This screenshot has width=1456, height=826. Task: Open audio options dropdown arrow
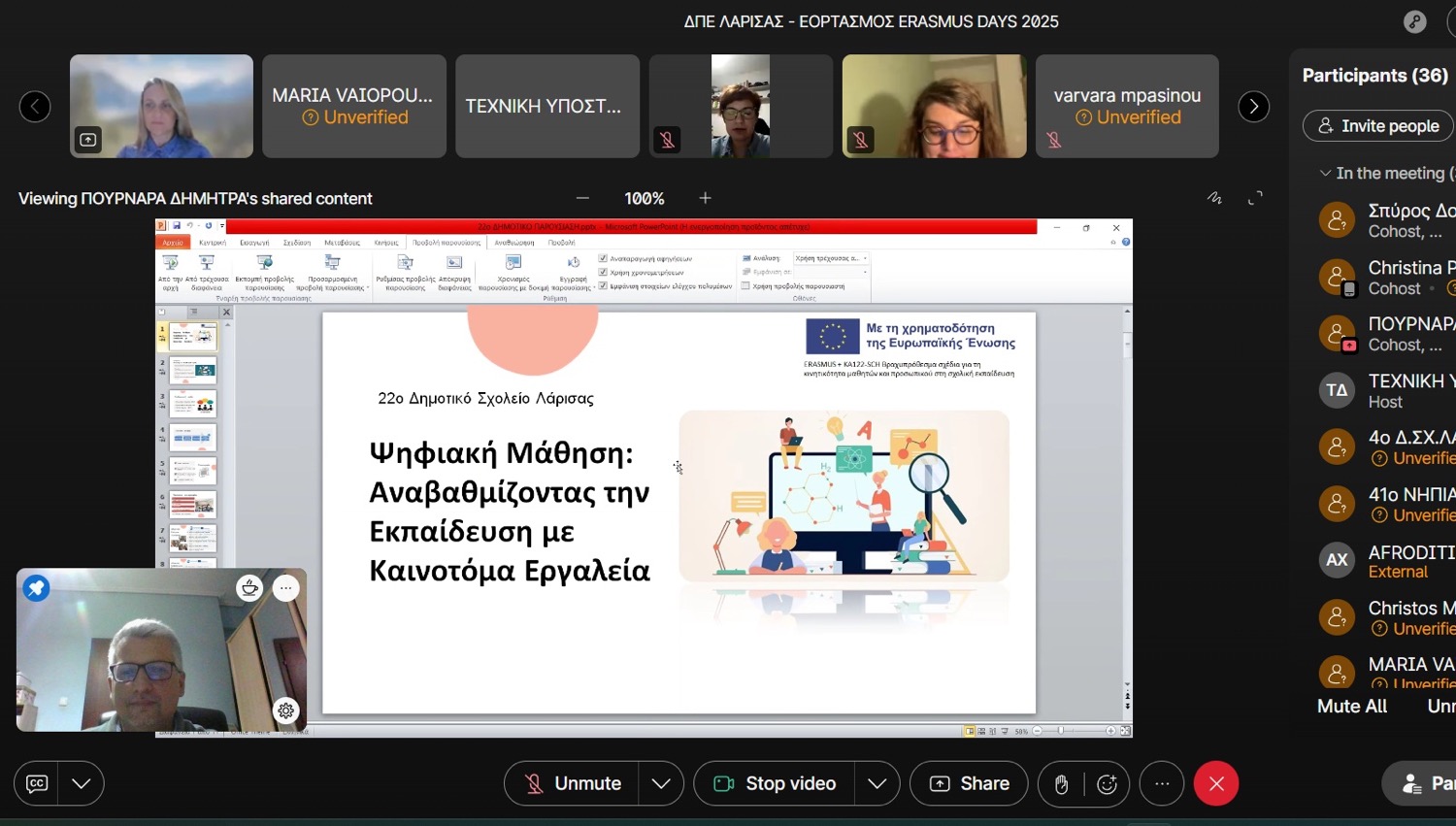661,783
